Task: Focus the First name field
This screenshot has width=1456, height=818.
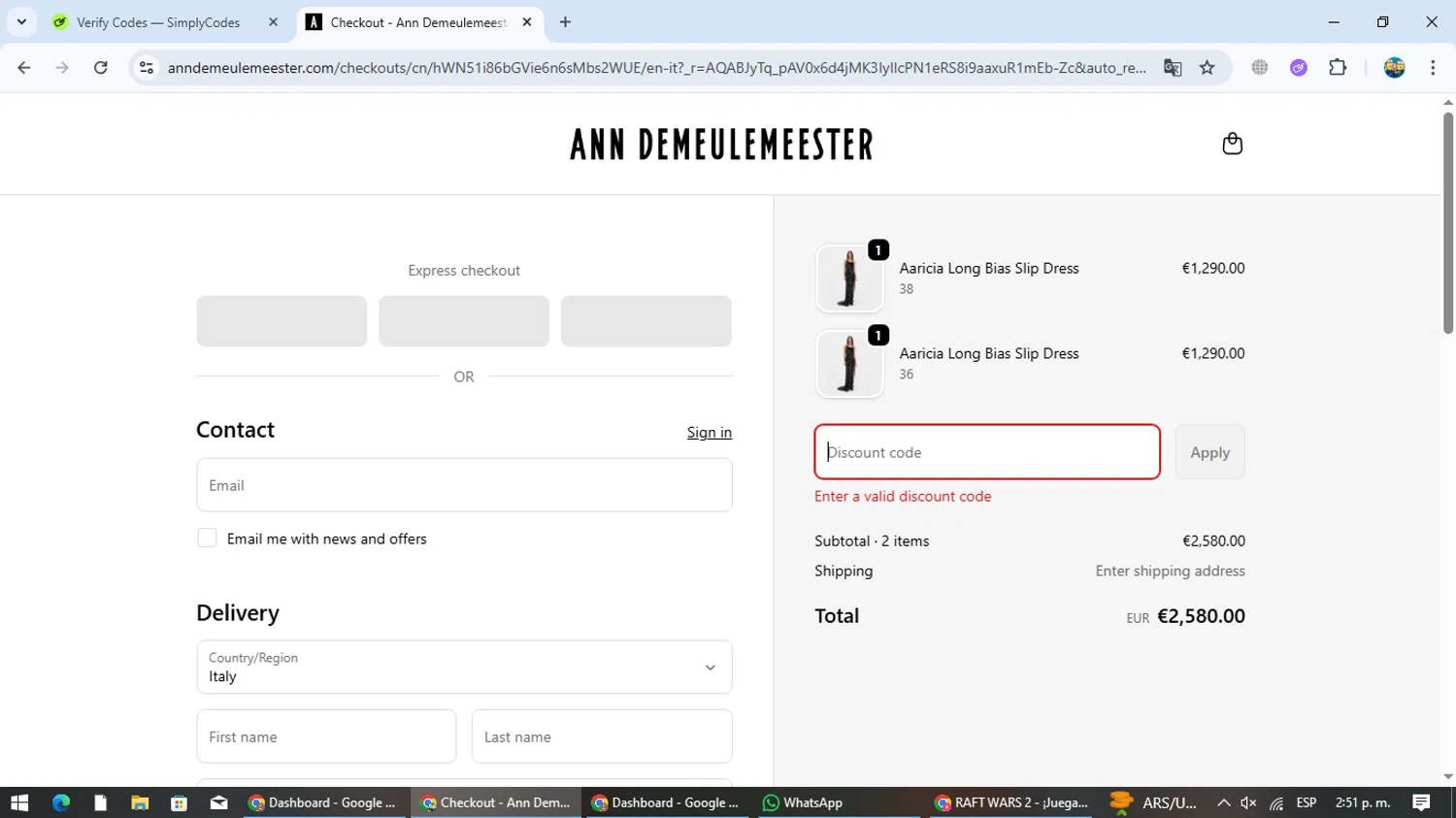Action: [x=326, y=736]
